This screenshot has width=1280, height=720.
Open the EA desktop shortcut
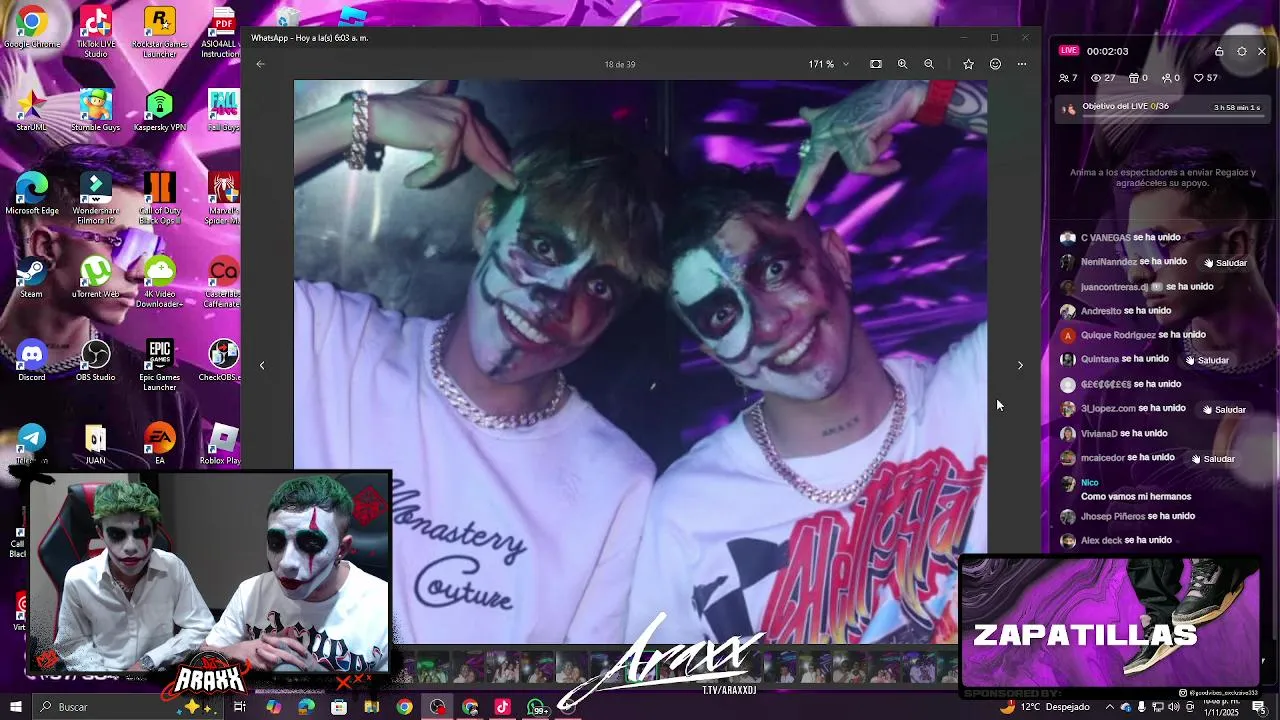pos(159,444)
